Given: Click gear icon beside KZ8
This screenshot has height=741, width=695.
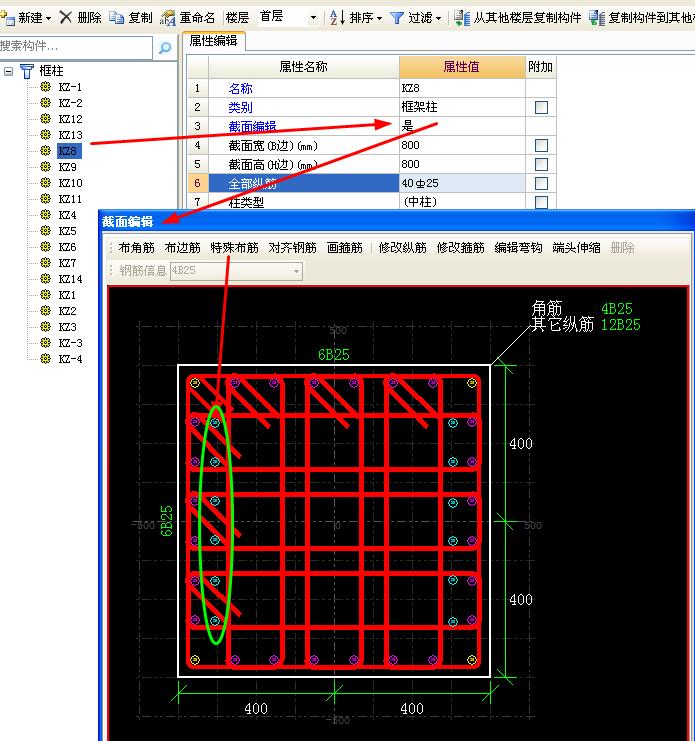Looking at the screenshot, I should pyautogui.click(x=45, y=150).
